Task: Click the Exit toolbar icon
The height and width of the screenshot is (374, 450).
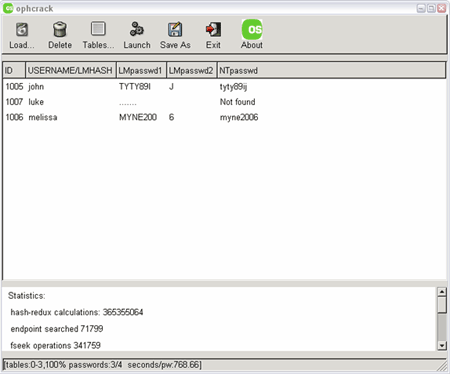Action: click(213, 29)
